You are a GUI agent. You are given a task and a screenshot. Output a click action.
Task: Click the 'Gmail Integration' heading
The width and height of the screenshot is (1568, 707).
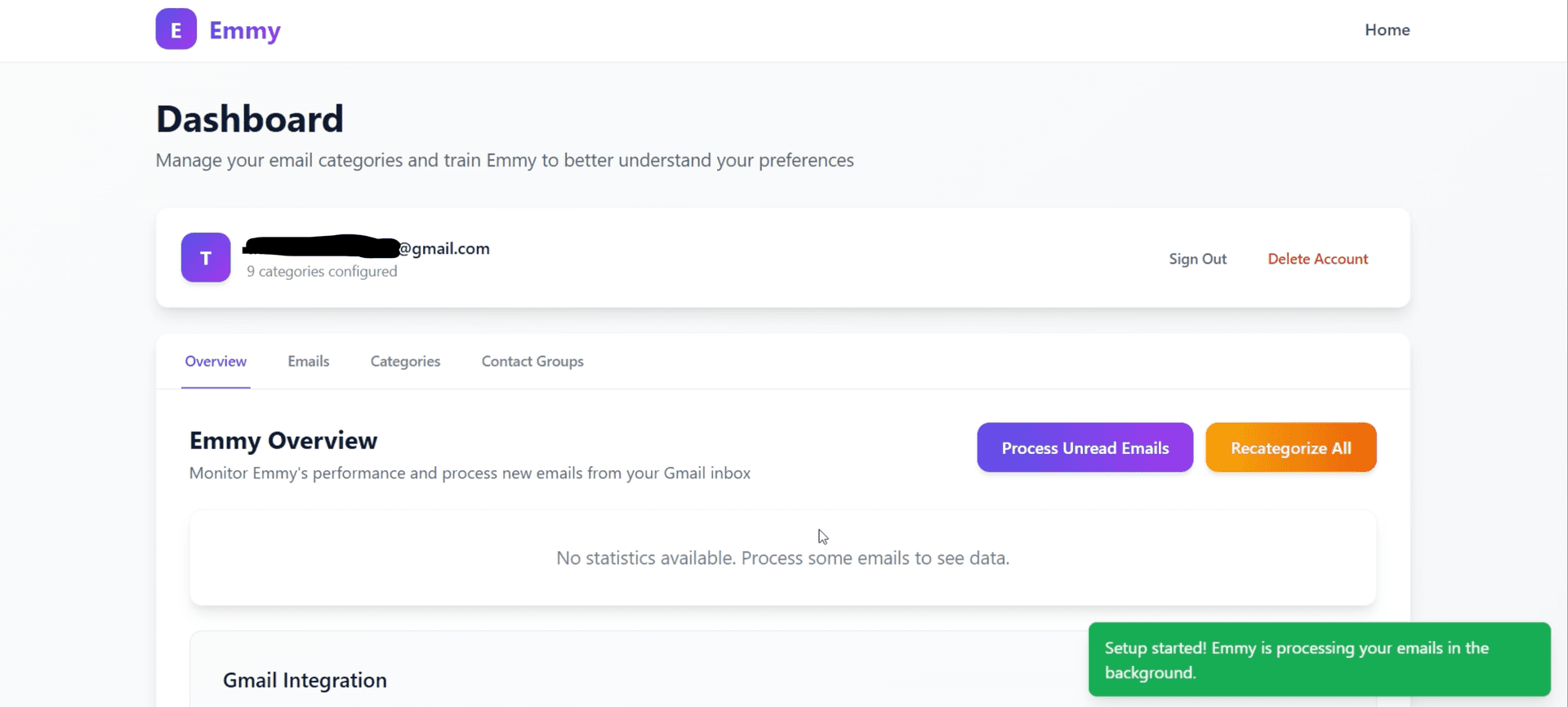pos(305,680)
